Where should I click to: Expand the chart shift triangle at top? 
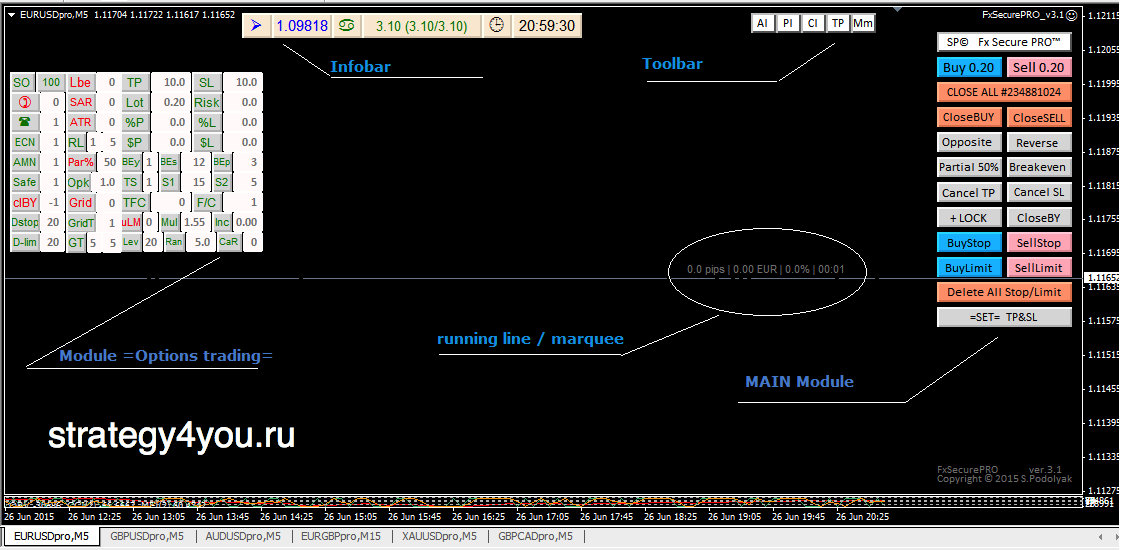pos(897,9)
